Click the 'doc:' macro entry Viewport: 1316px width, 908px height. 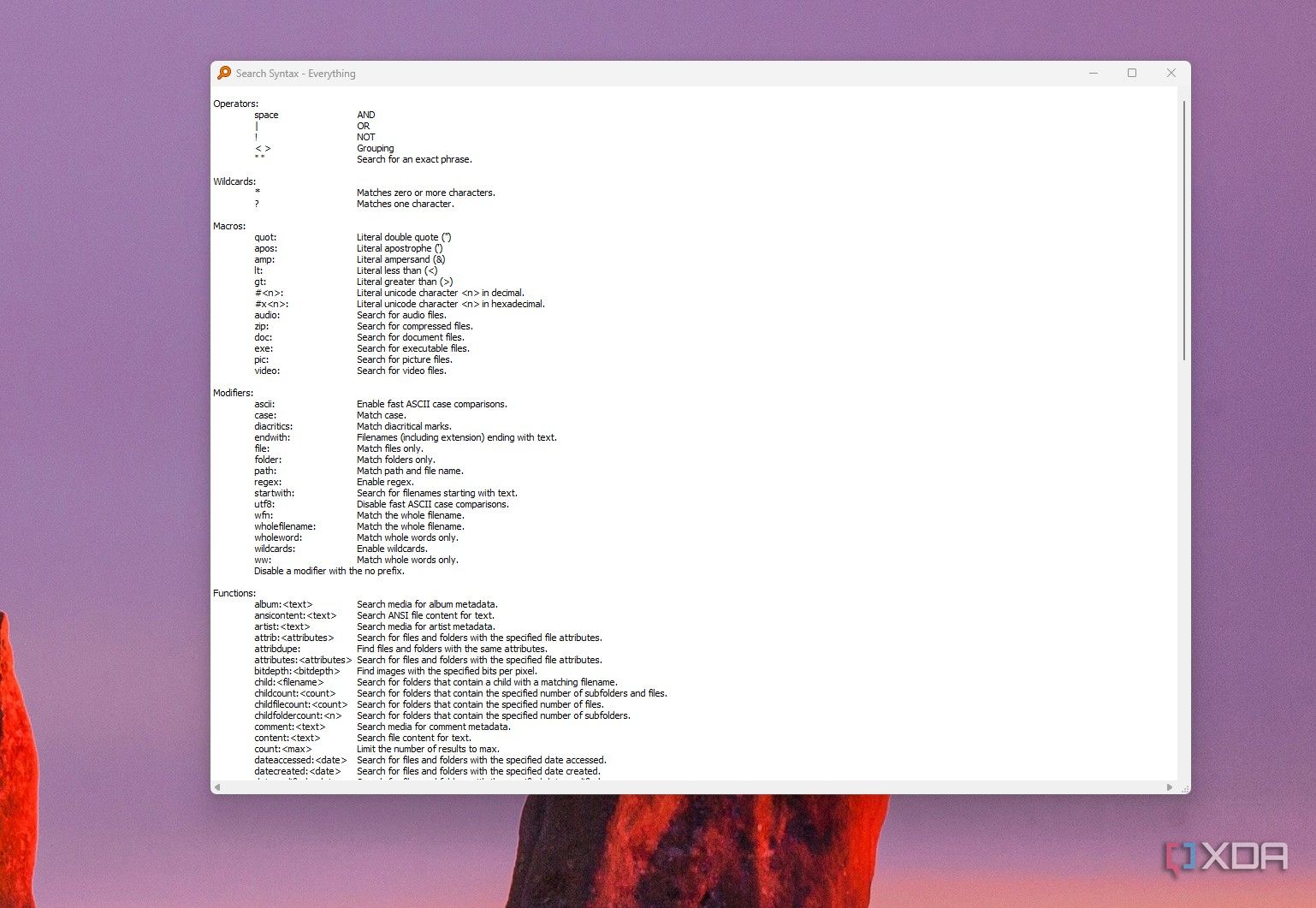(263, 337)
